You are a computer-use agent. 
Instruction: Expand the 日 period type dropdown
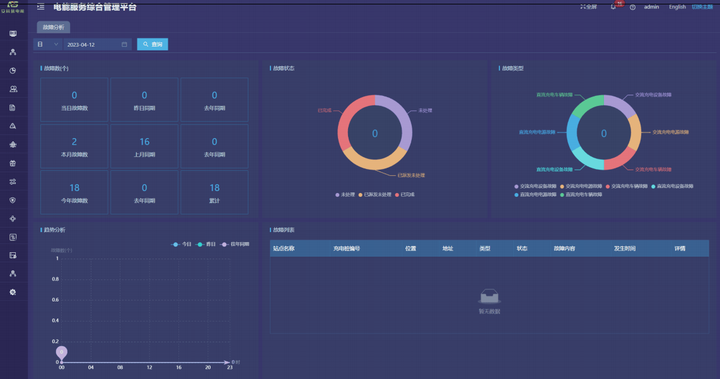coord(48,45)
